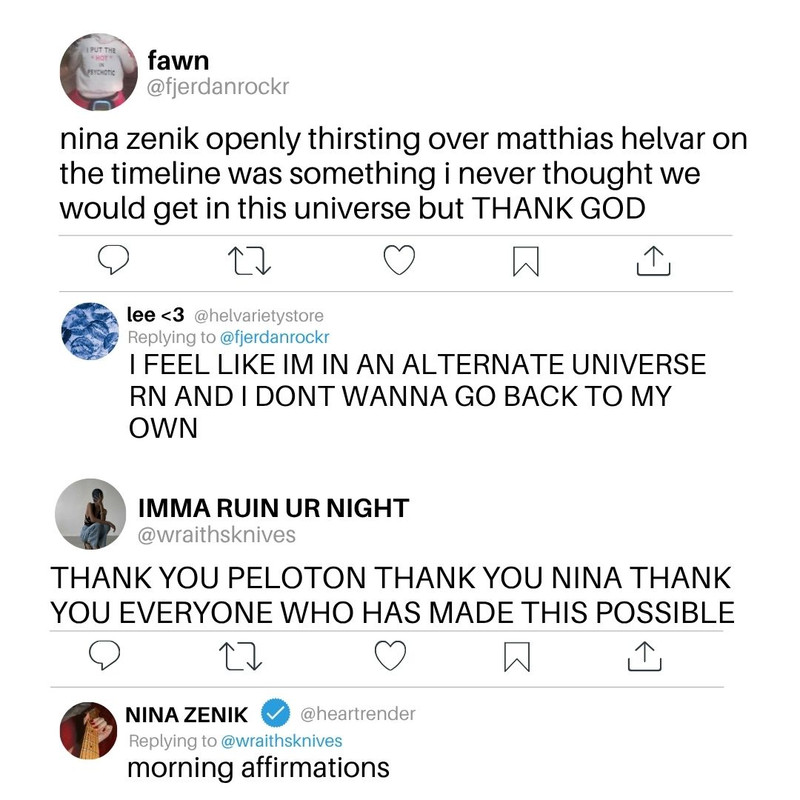This screenshot has height=800, width=800.
Task: Follow the @wraithsknives mention link in reply
Action: pyautogui.click(x=282, y=741)
